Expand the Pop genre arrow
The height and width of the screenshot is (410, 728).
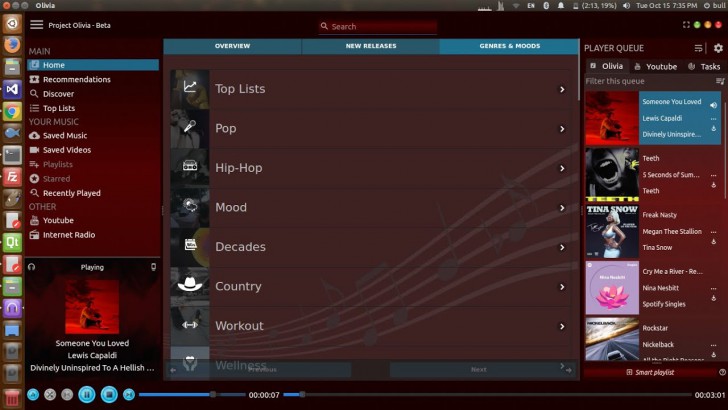tap(562, 129)
